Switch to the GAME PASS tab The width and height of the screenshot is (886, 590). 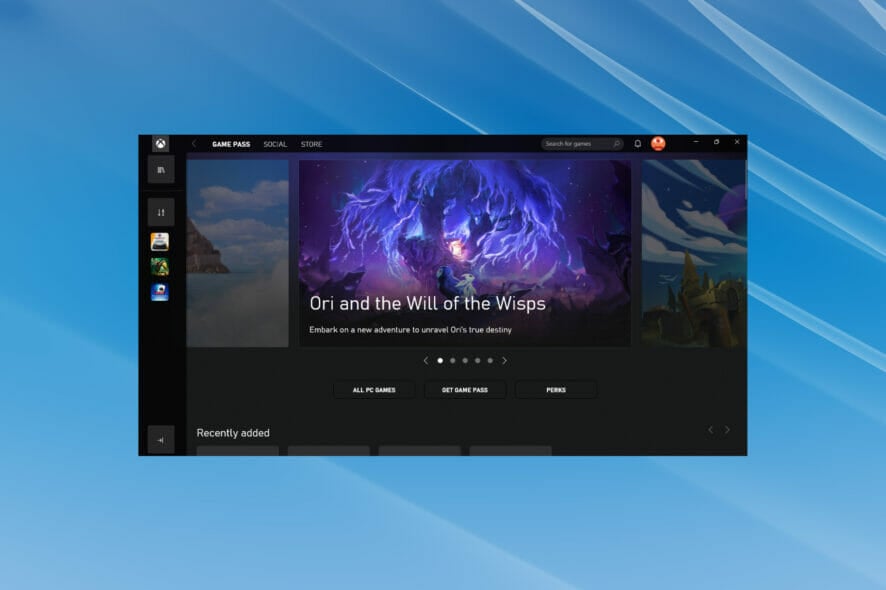[x=231, y=144]
